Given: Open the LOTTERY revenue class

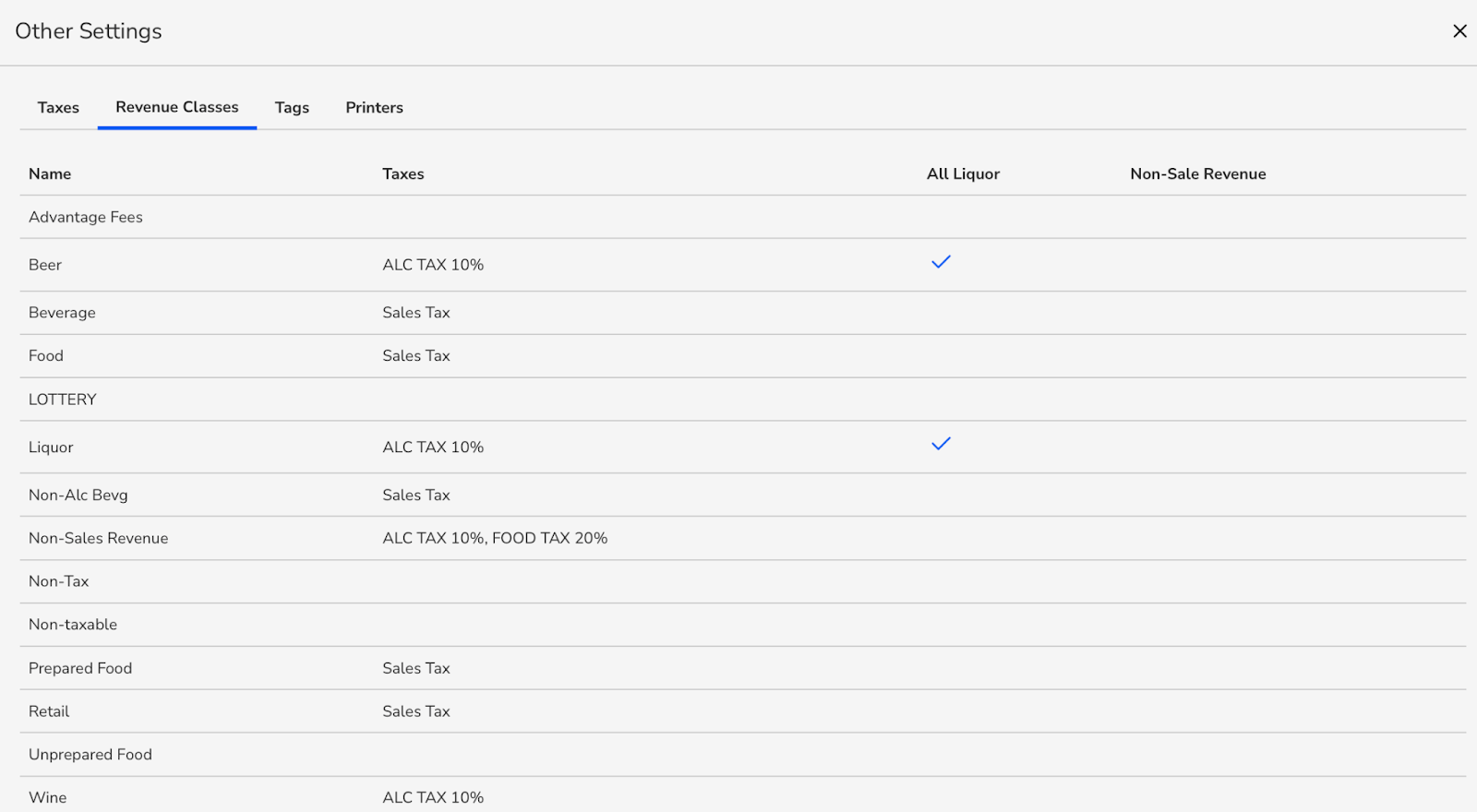Looking at the screenshot, I should pyautogui.click(x=62, y=400).
